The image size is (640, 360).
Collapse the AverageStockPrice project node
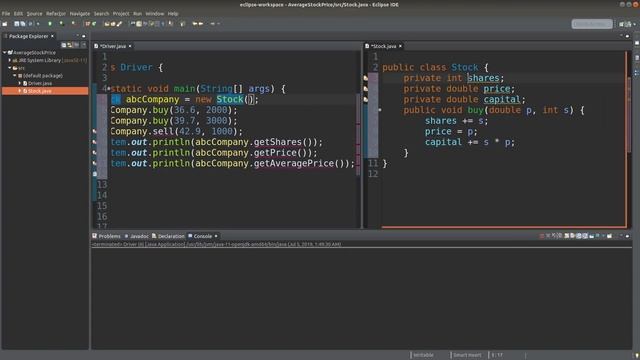4,53
